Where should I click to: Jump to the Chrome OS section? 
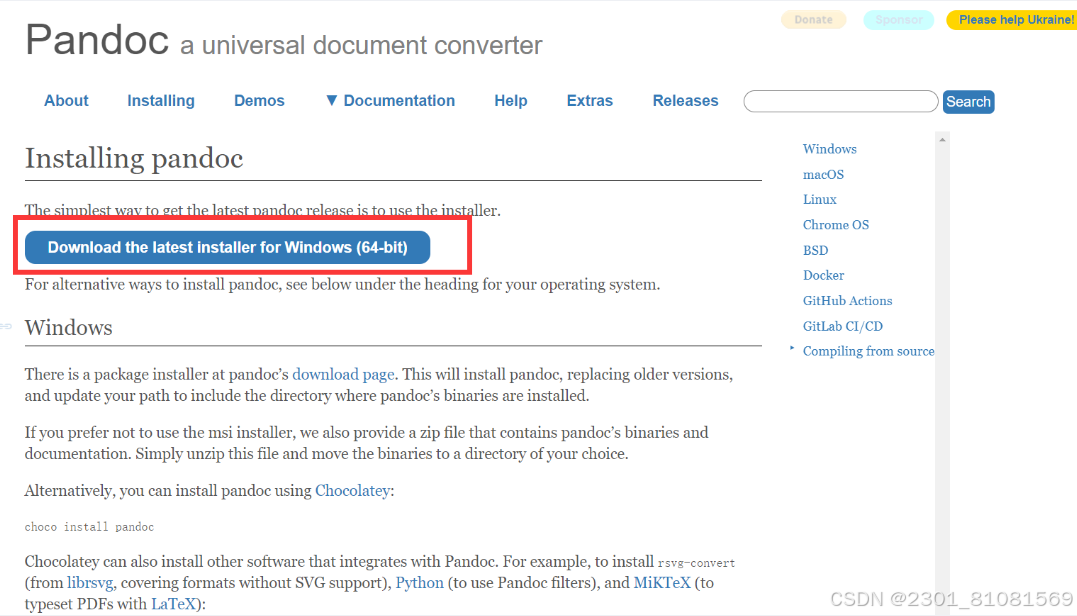pyautogui.click(x=836, y=225)
